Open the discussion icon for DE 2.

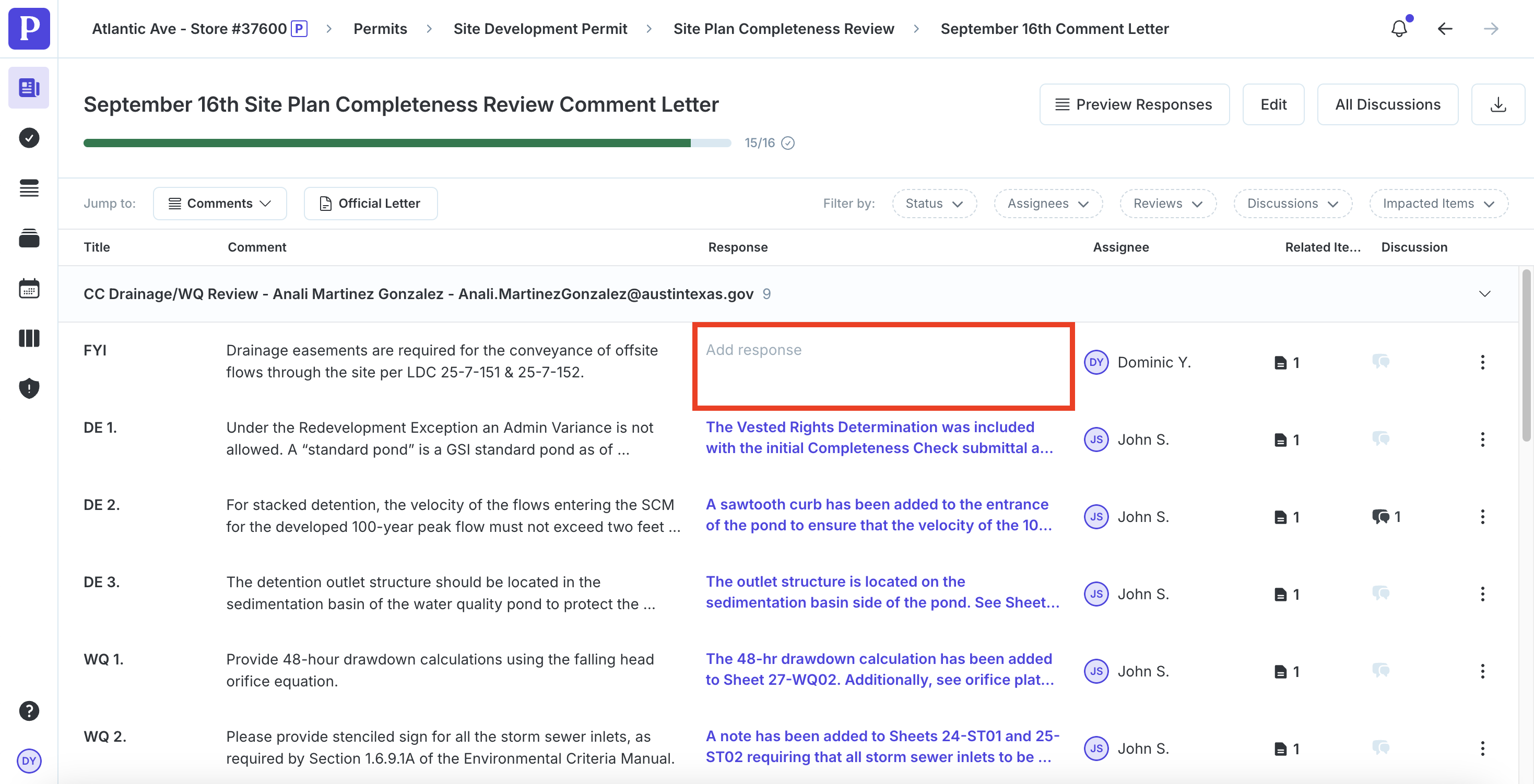(x=1382, y=517)
